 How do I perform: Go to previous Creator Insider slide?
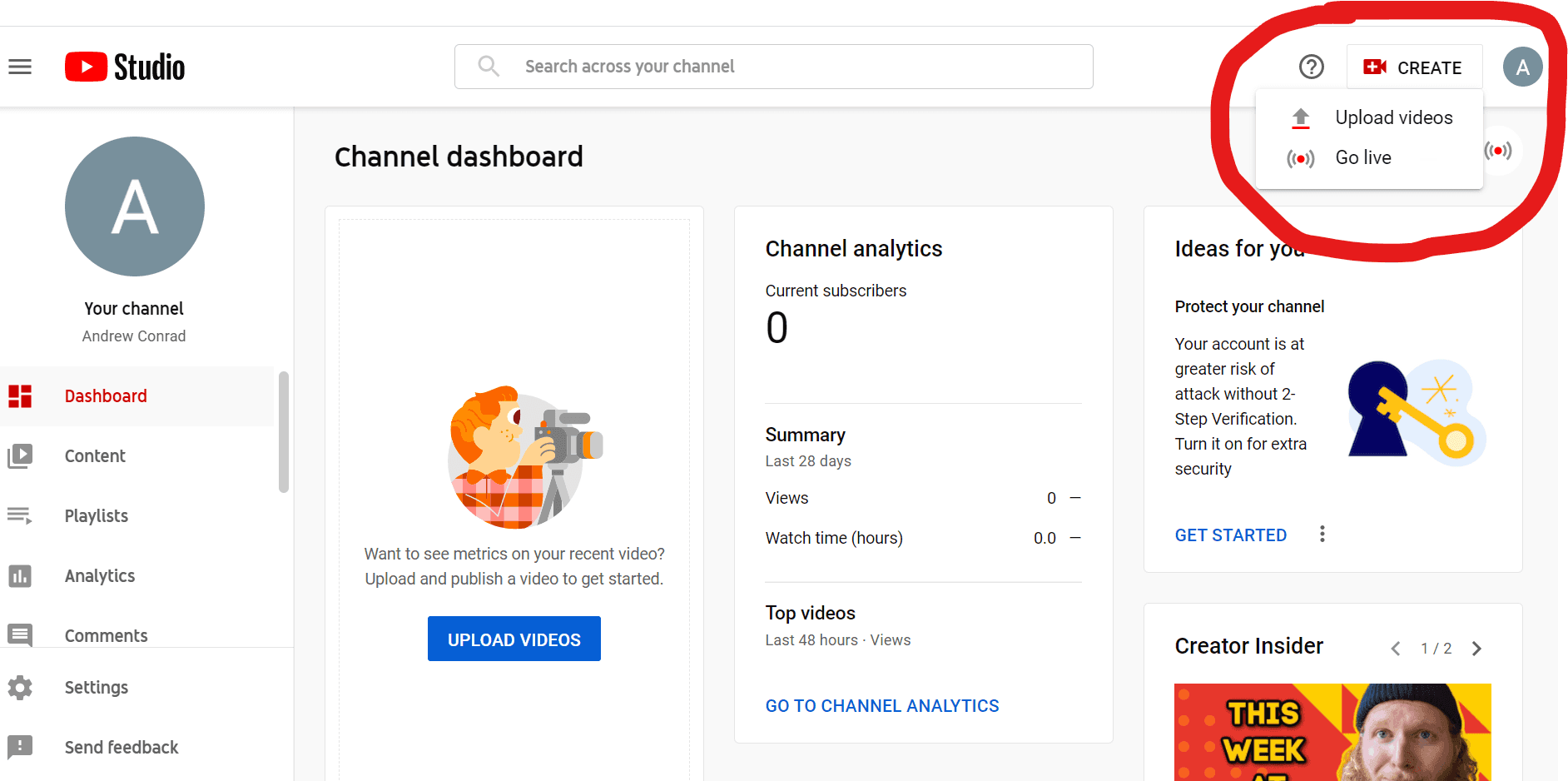pos(1396,649)
